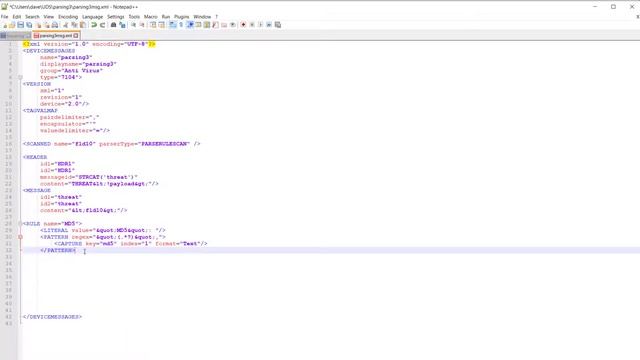This screenshot has width=640, height=360.
Task: Print the document using toolbar icon
Action: [55, 25]
